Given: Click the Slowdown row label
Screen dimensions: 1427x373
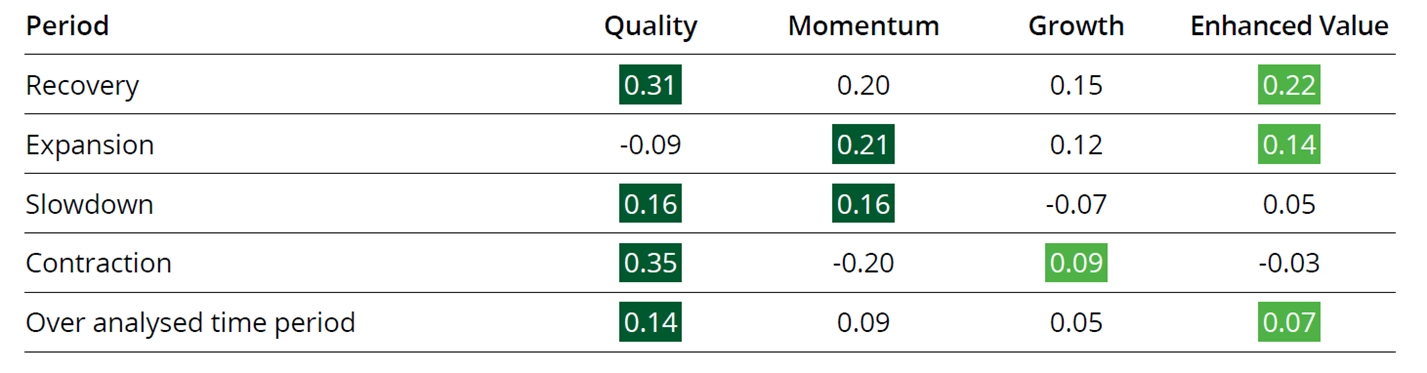Looking at the screenshot, I should [x=89, y=205].
